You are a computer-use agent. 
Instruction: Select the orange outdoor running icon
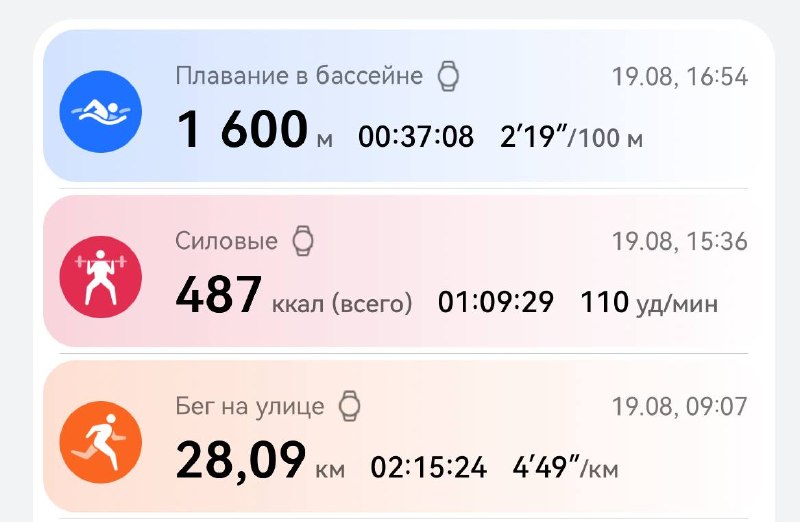(x=101, y=442)
